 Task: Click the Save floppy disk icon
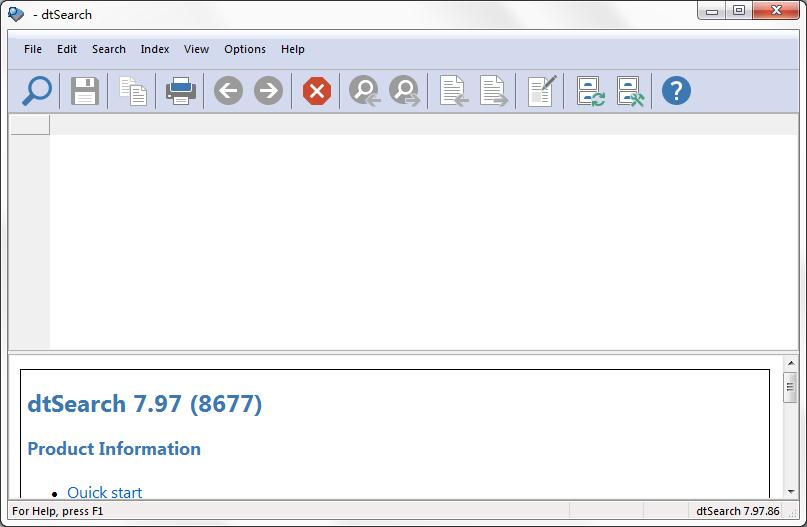[84, 91]
